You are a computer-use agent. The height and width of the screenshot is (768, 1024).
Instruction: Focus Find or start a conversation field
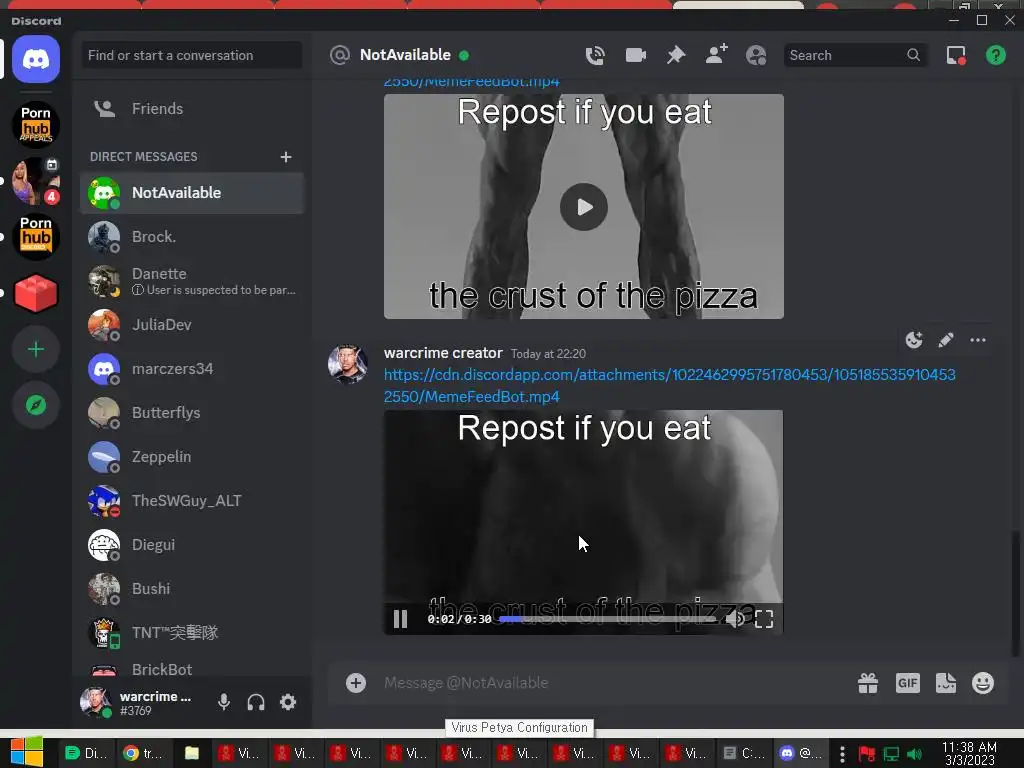(191, 56)
